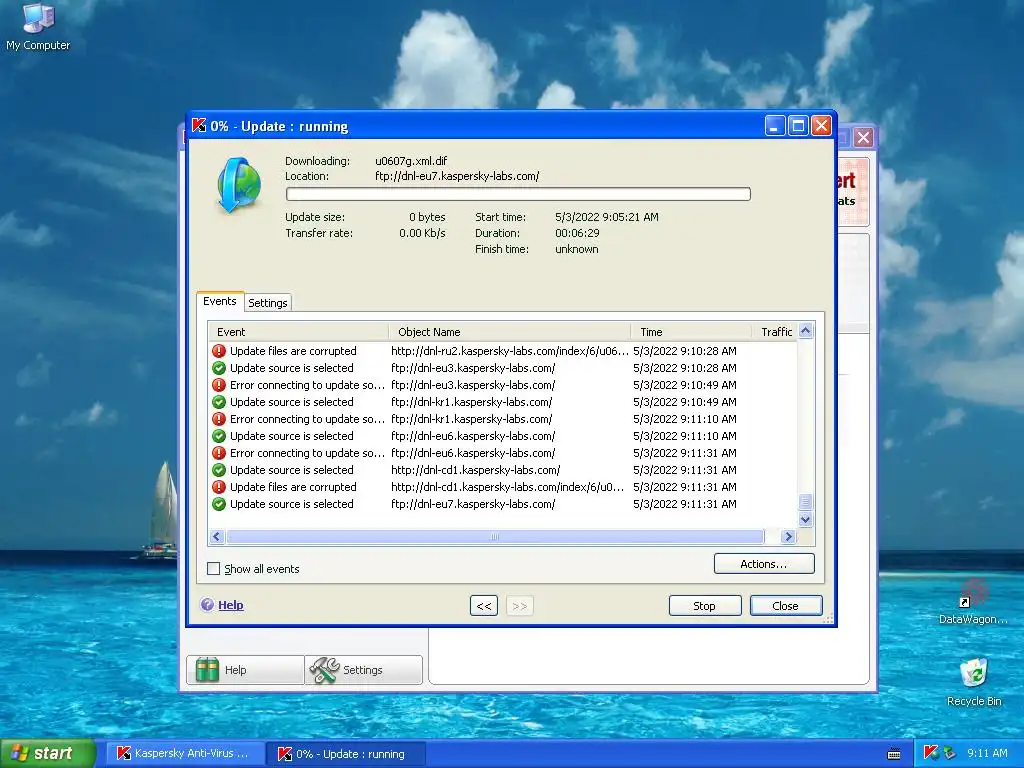Maximize the update window

click(x=798, y=125)
